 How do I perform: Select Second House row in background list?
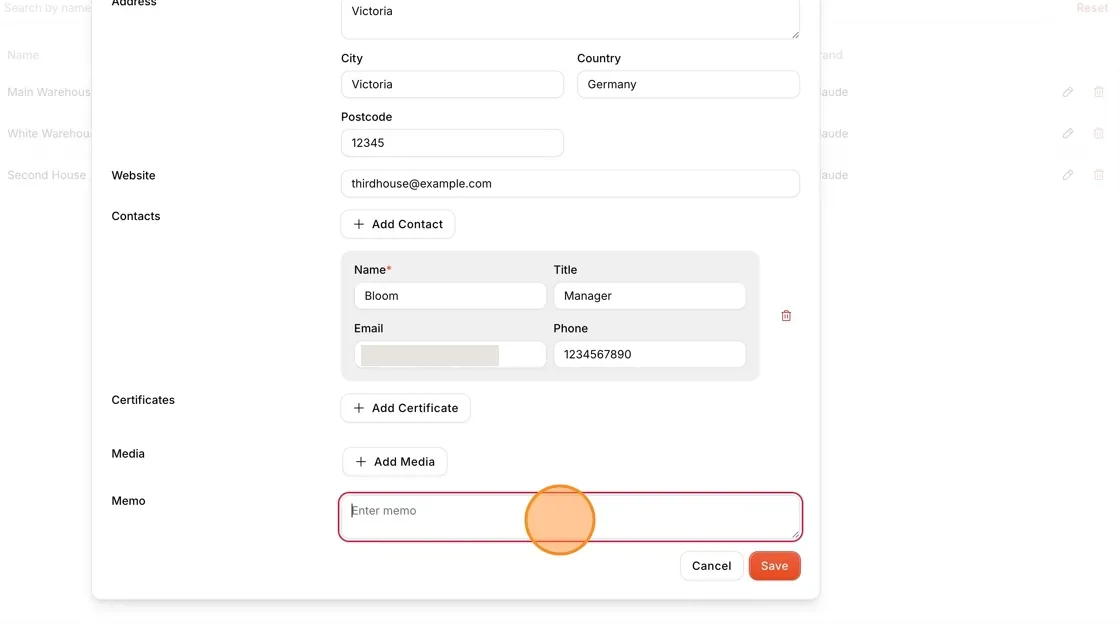pyautogui.click(x=46, y=175)
